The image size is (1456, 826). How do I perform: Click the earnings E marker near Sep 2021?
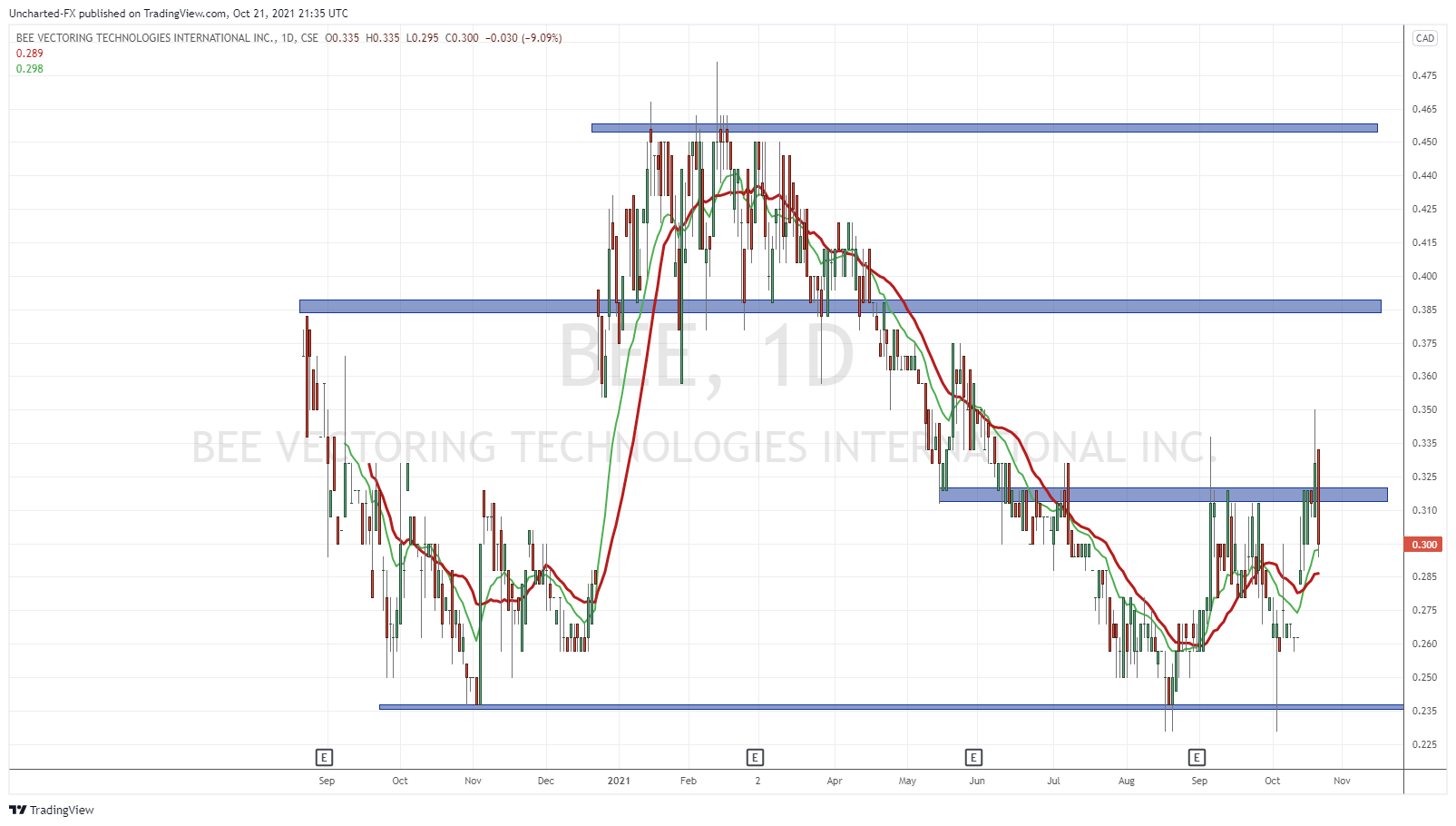pos(1197,757)
